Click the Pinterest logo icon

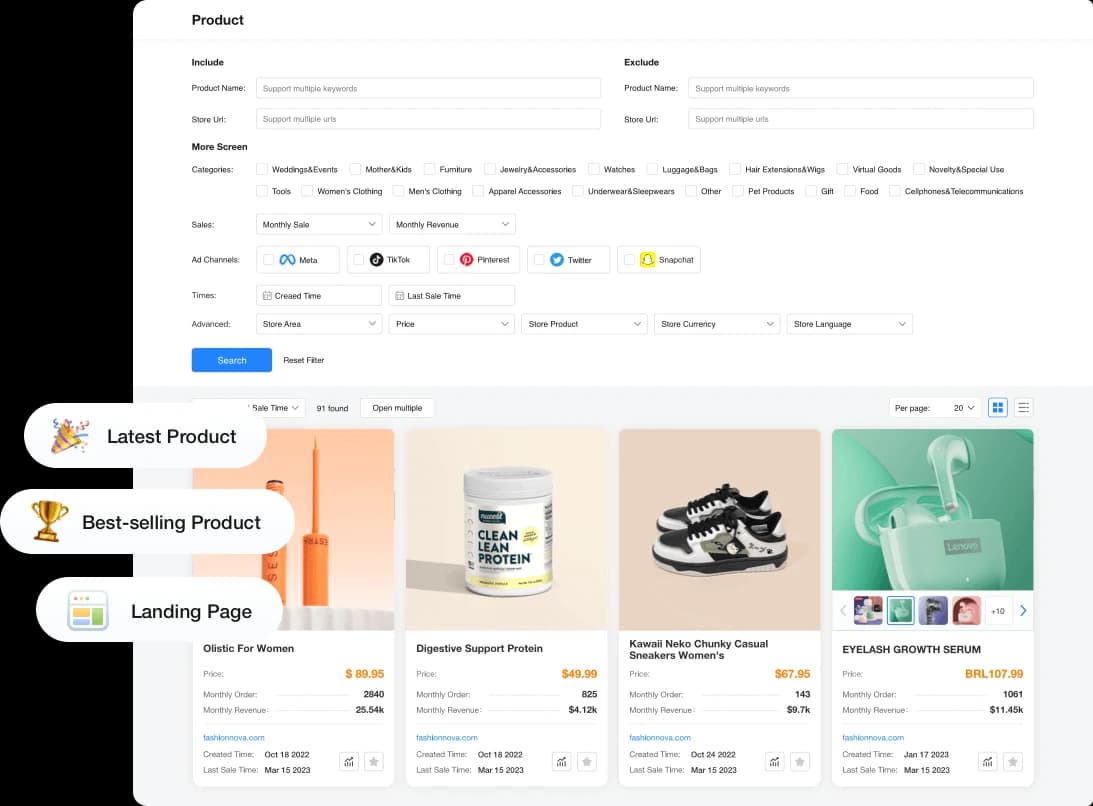point(466,260)
